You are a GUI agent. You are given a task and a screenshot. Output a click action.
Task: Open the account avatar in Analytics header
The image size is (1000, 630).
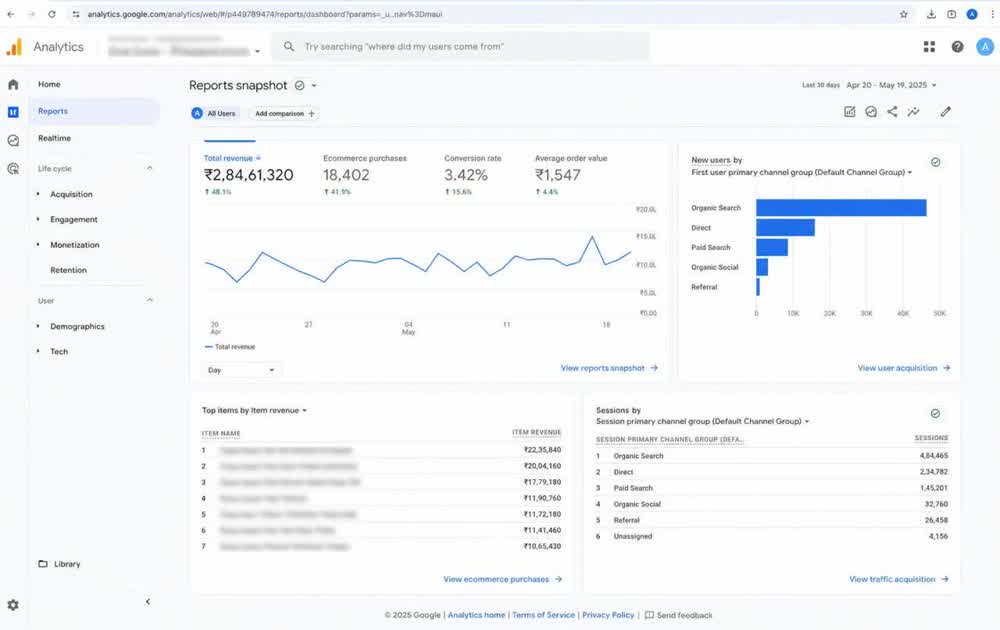[985, 47]
